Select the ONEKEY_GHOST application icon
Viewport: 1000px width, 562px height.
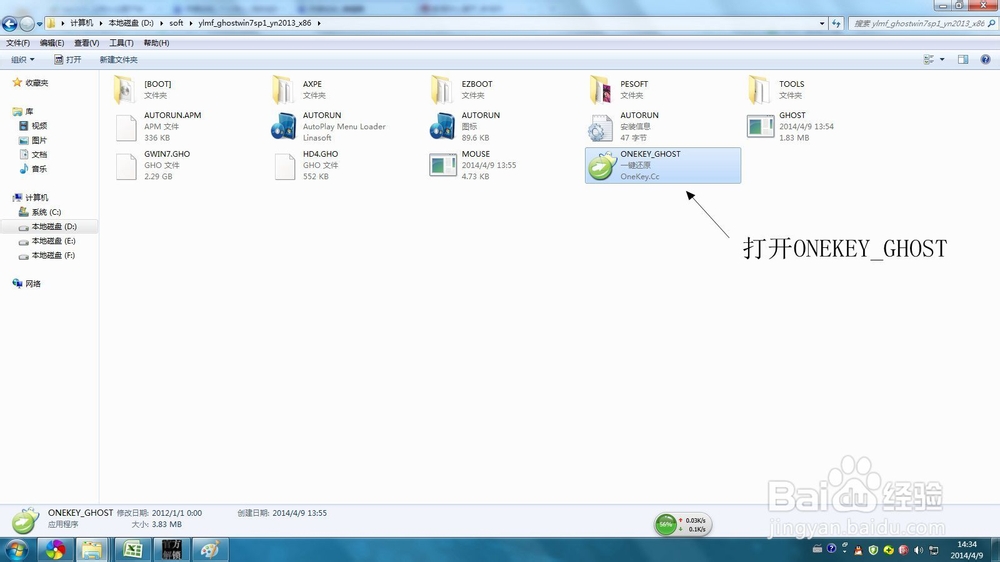click(601, 165)
